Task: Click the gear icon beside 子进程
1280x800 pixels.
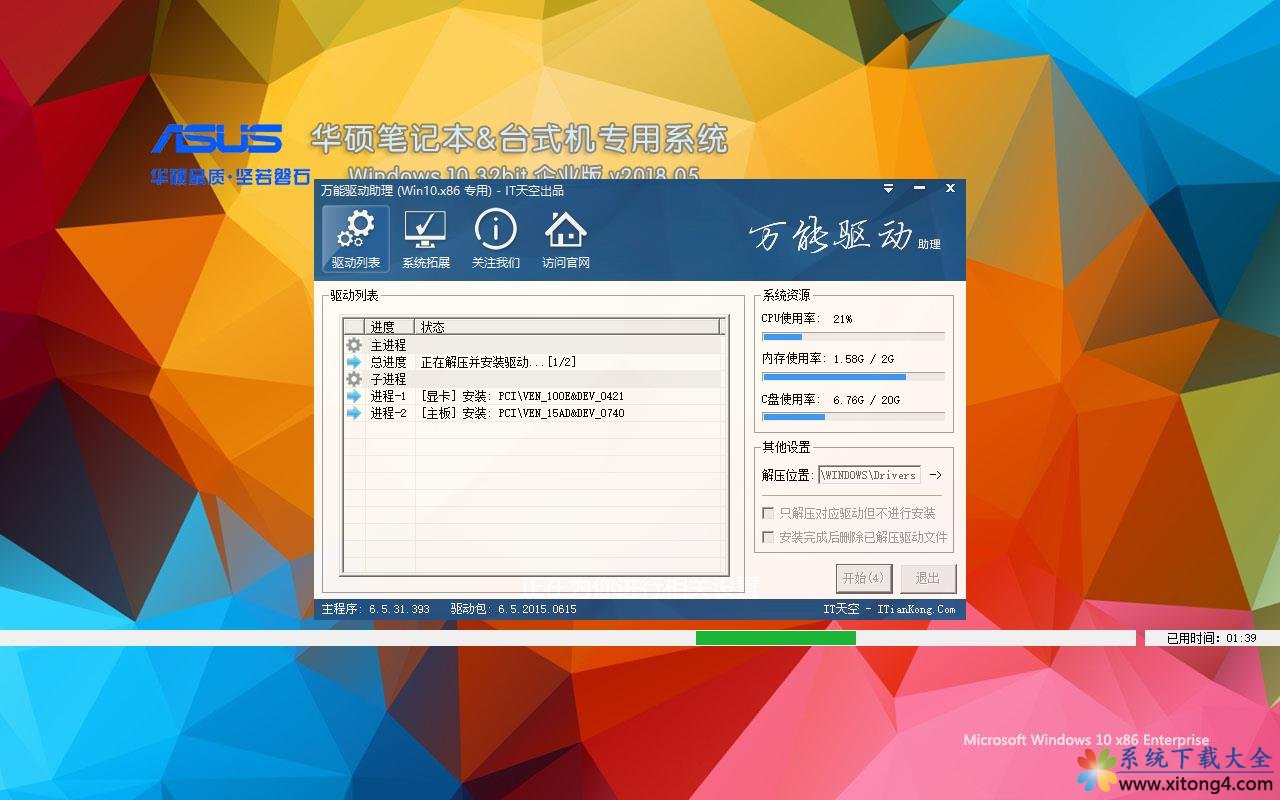Action: tap(354, 379)
